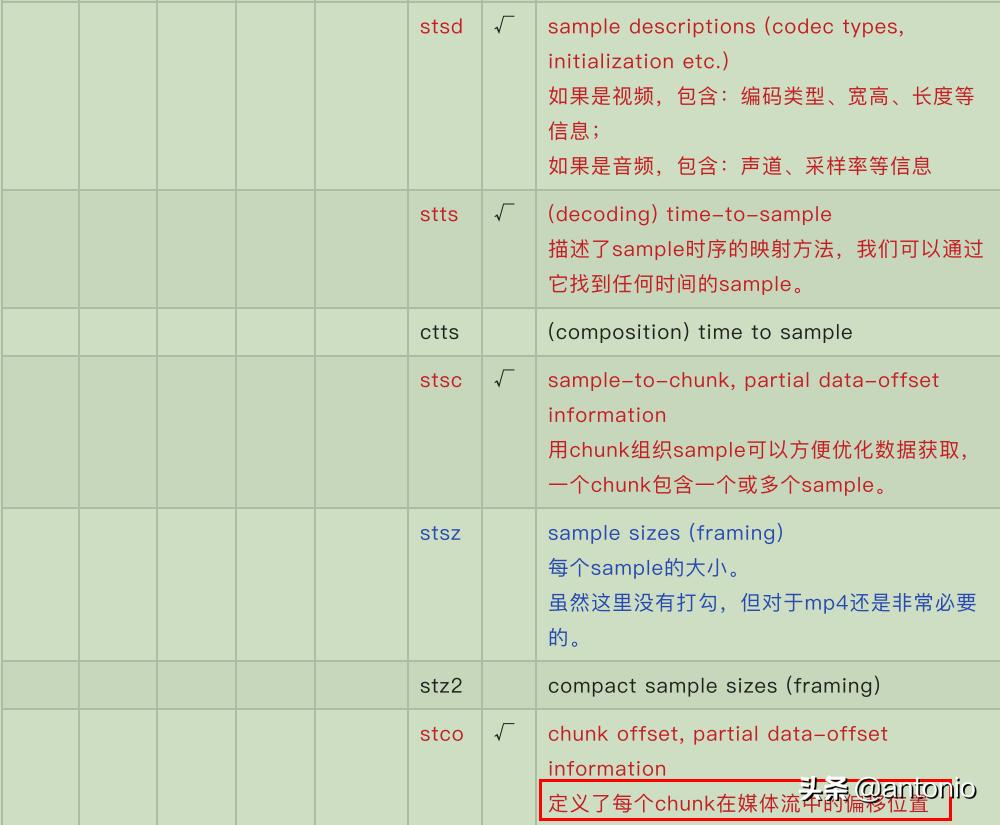Click '每个sample的大小。' line
Viewport: 1000px width, 825px height.
(644, 567)
